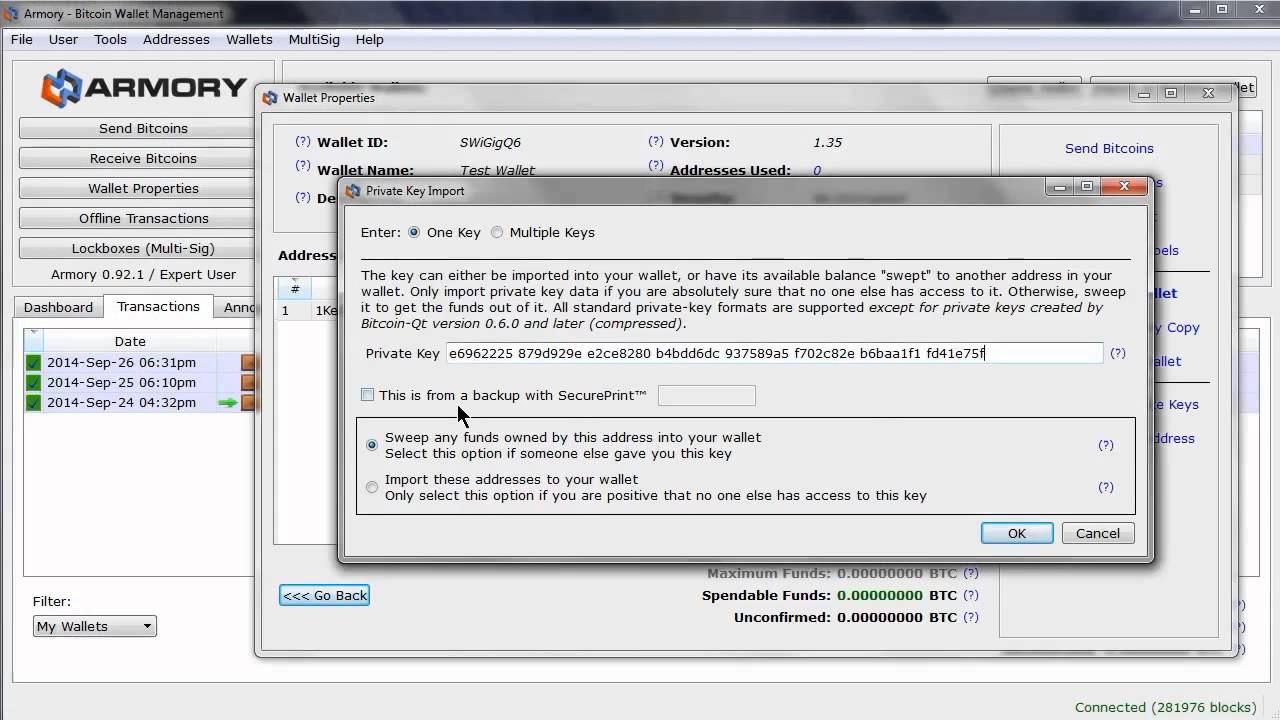
Task: Open the Addresses menu
Action: 176,39
